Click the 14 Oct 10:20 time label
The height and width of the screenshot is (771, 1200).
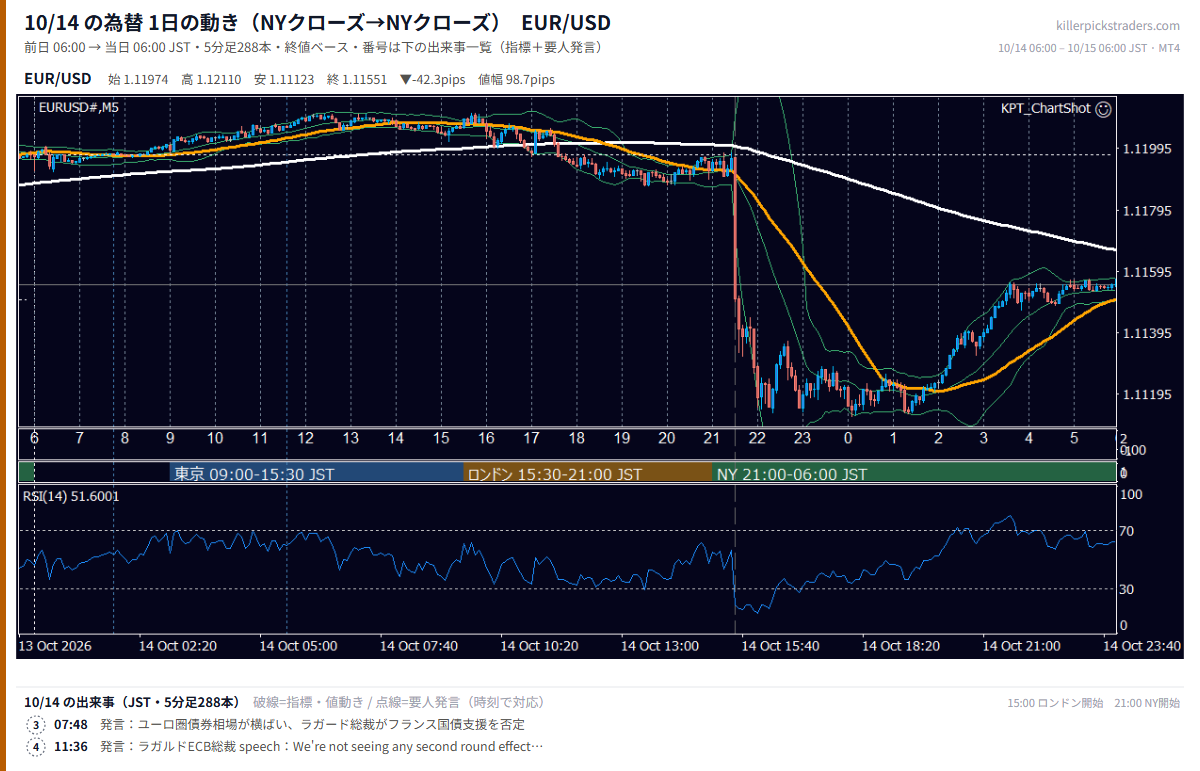tap(539, 646)
